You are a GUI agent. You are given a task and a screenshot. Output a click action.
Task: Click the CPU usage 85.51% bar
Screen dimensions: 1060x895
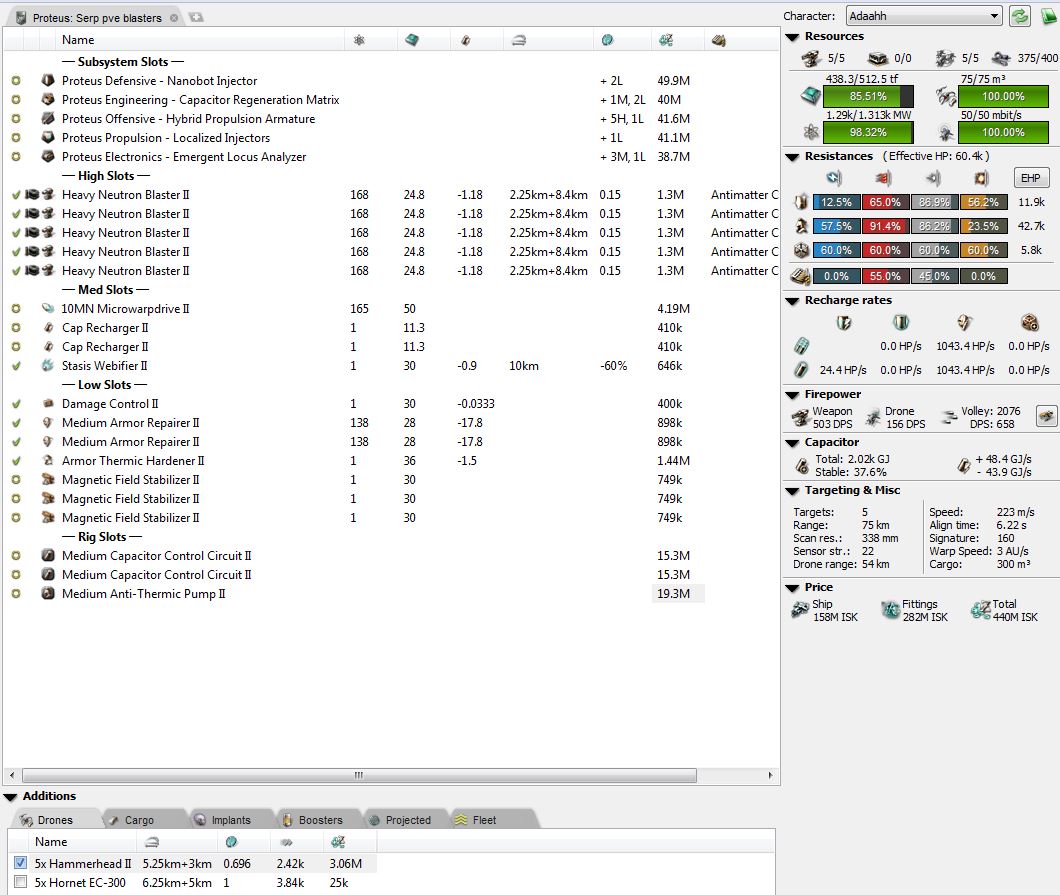tap(868, 96)
